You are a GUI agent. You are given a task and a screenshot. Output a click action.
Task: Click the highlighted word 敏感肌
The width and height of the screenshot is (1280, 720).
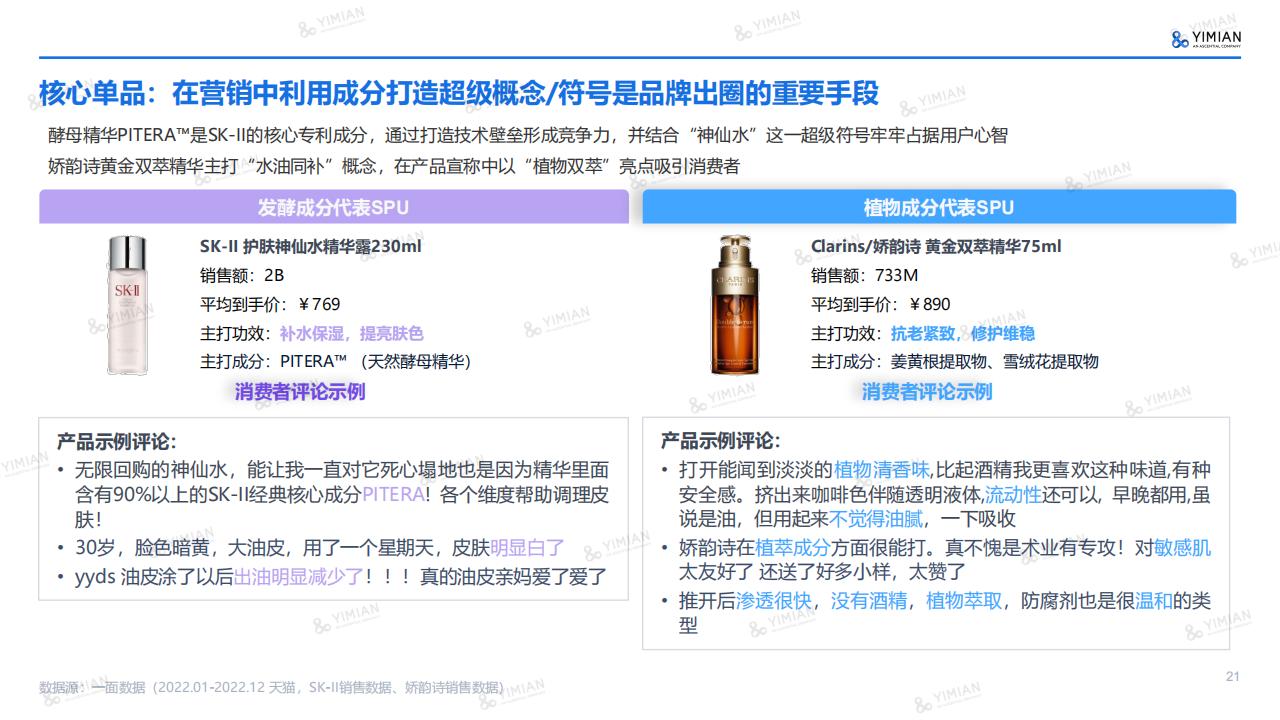click(1182, 547)
